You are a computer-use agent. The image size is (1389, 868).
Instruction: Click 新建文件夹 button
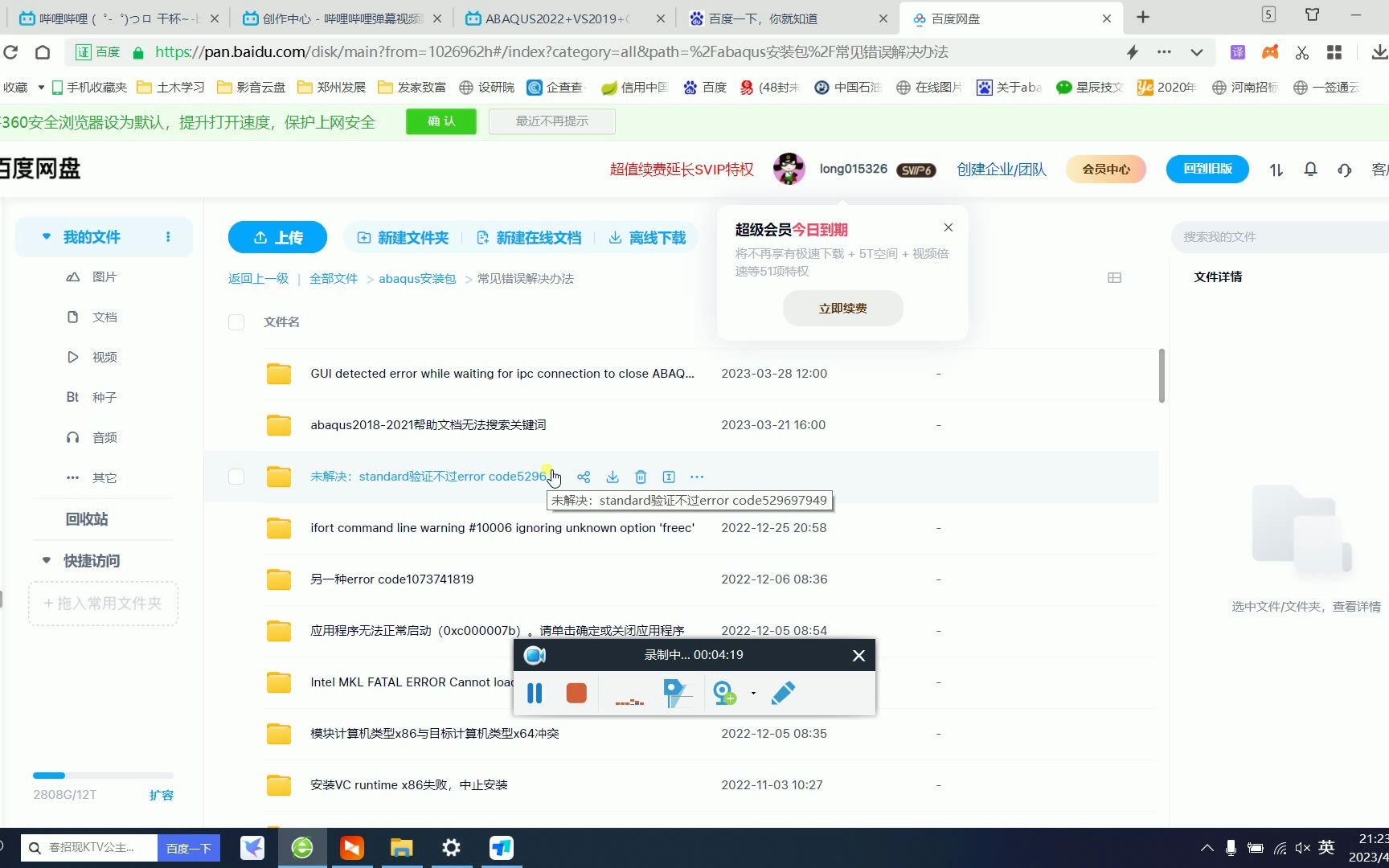pyautogui.click(x=403, y=238)
